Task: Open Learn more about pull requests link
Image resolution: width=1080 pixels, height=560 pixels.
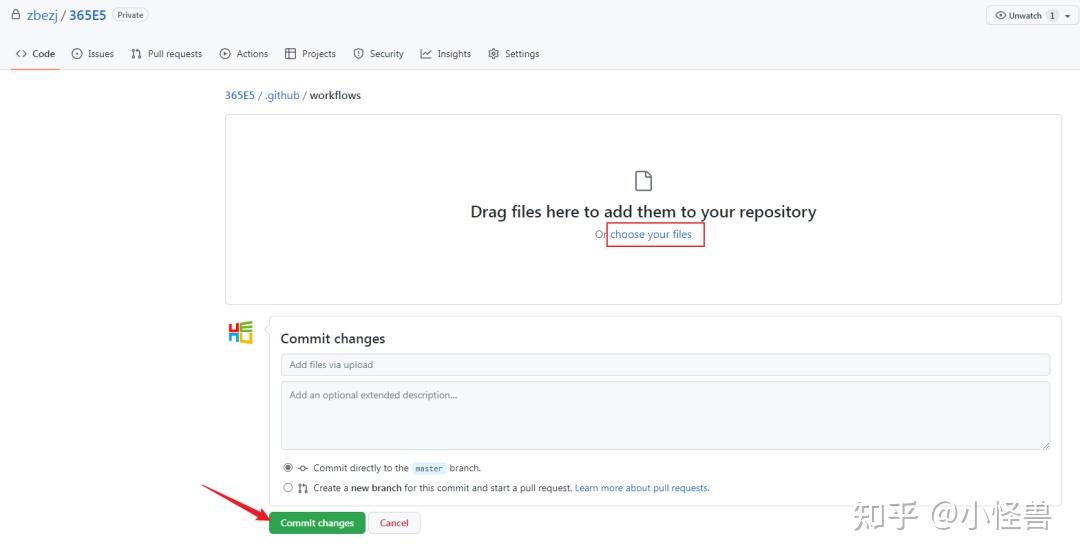Action: click(x=642, y=488)
